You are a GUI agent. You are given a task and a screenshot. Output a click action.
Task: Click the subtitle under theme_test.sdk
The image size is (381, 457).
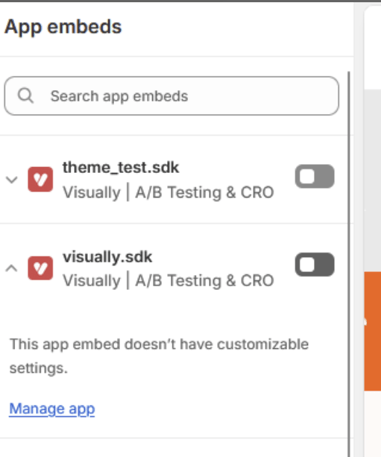[x=168, y=192]
